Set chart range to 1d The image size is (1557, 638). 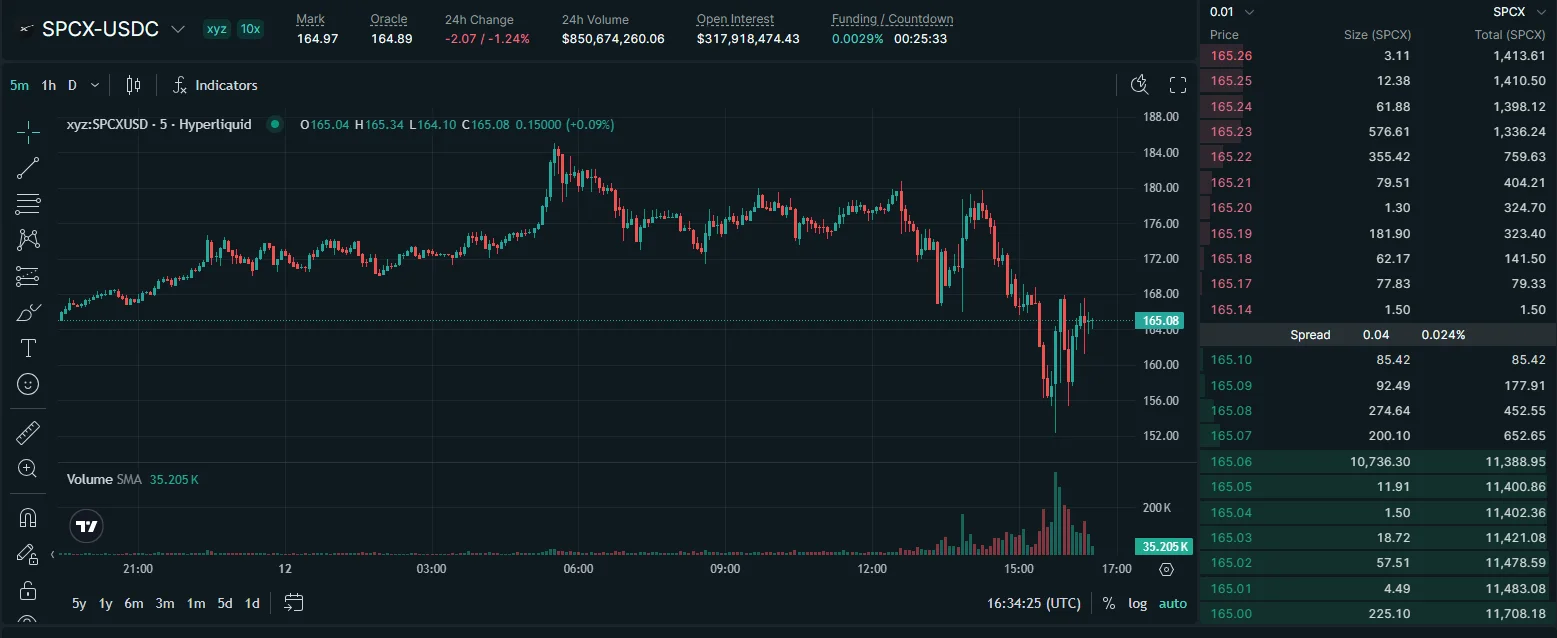point(253,603)
